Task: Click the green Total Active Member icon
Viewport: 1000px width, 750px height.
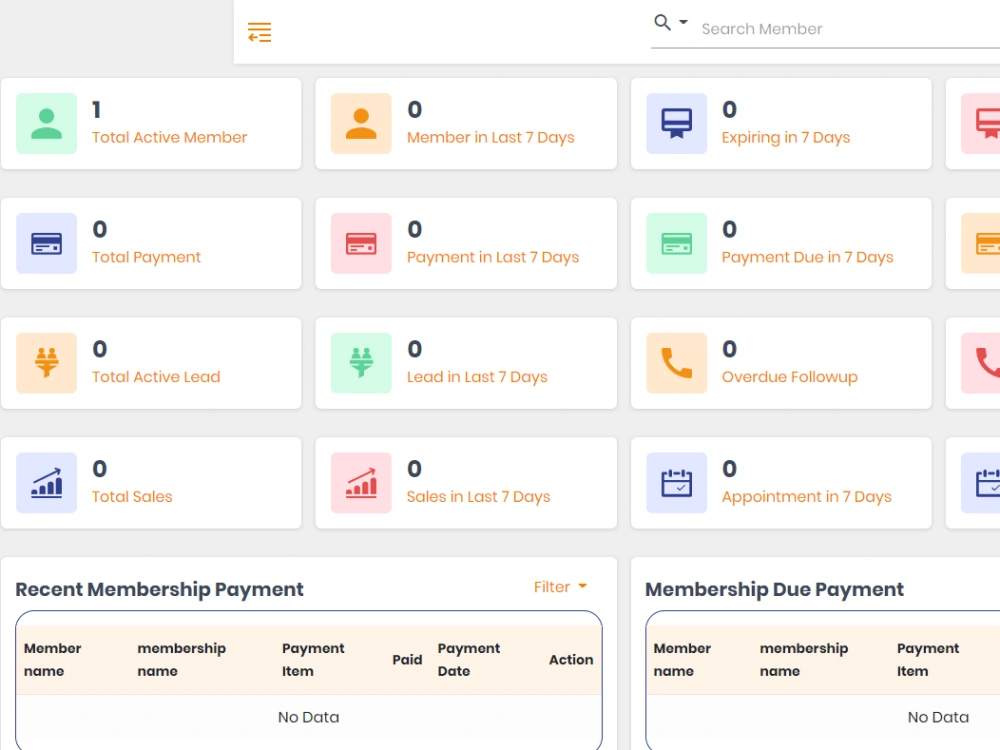Action: pyautogui.click(x=47, y=124)
